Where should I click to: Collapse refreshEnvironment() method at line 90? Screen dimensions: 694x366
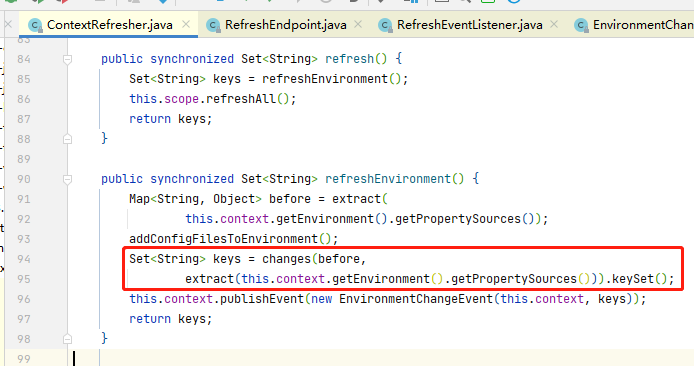pos(67,179)
